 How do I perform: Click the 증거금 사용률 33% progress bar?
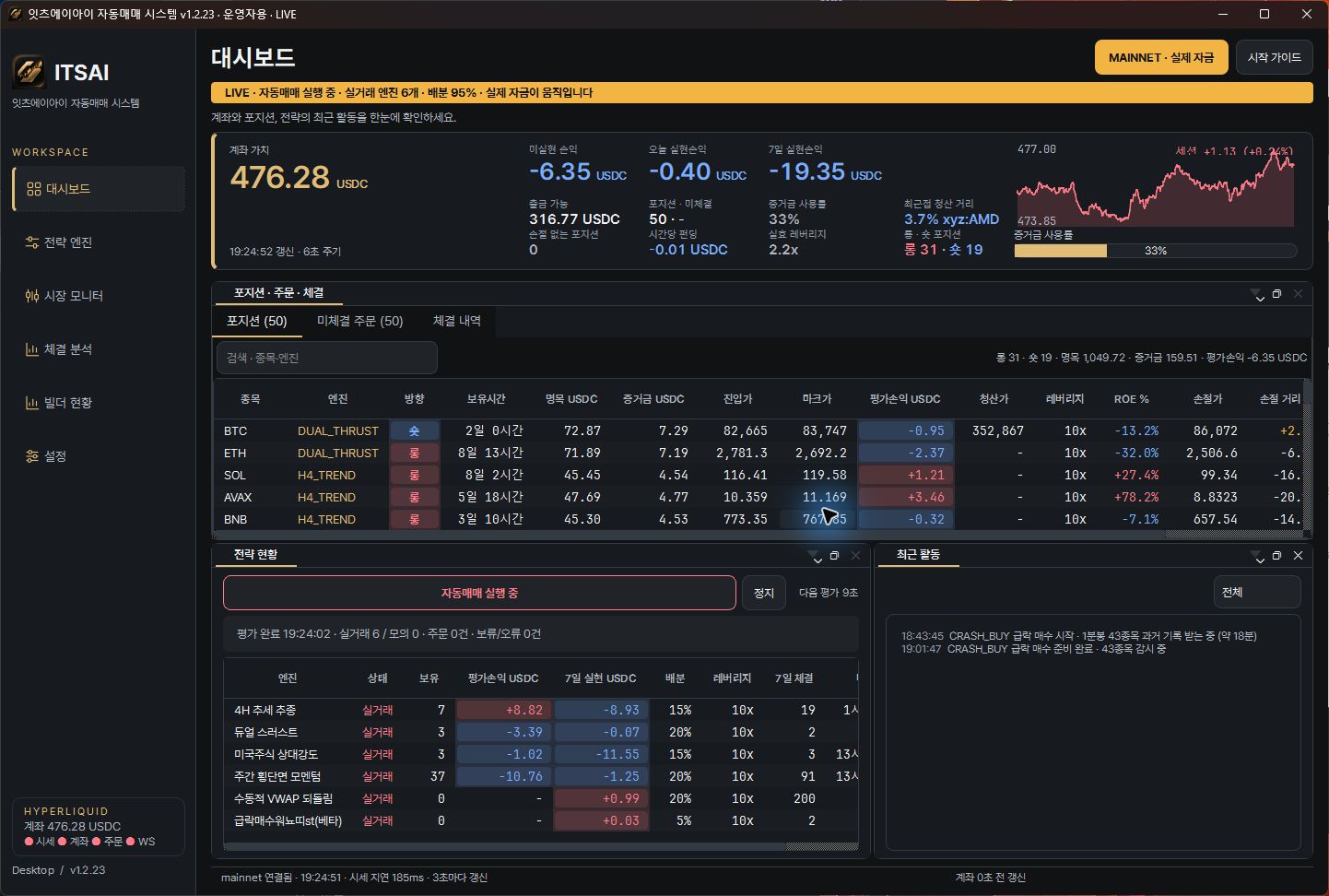point(1156,251)
